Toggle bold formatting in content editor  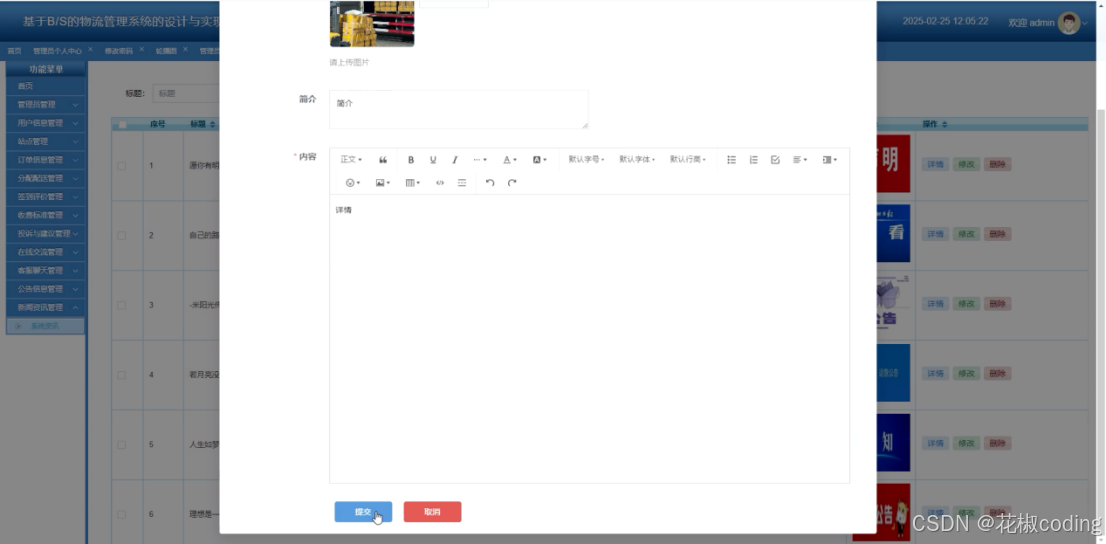click(x=411, y=160)
